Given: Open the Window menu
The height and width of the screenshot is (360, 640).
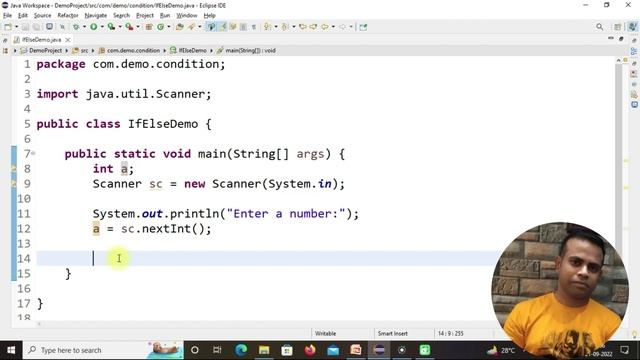Looking at the screenshot, I should (187, 16).
